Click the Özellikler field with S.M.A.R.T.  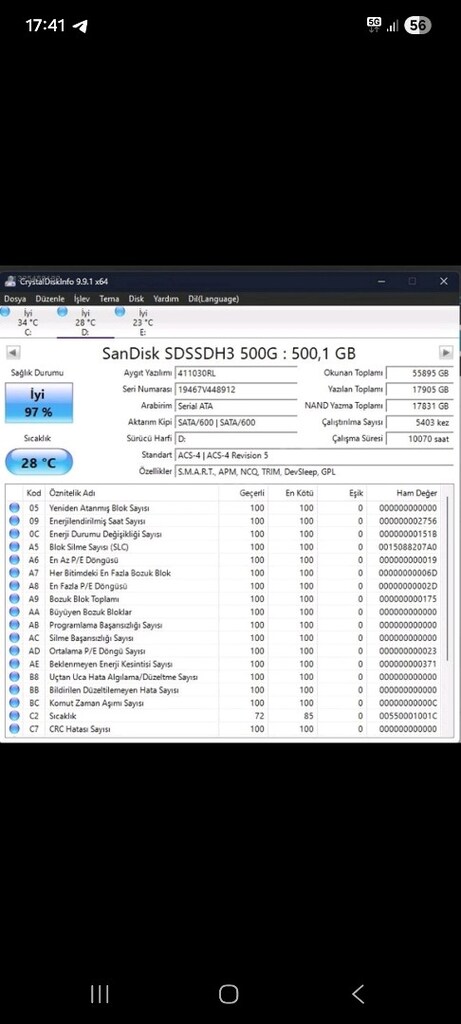(314, 472)
